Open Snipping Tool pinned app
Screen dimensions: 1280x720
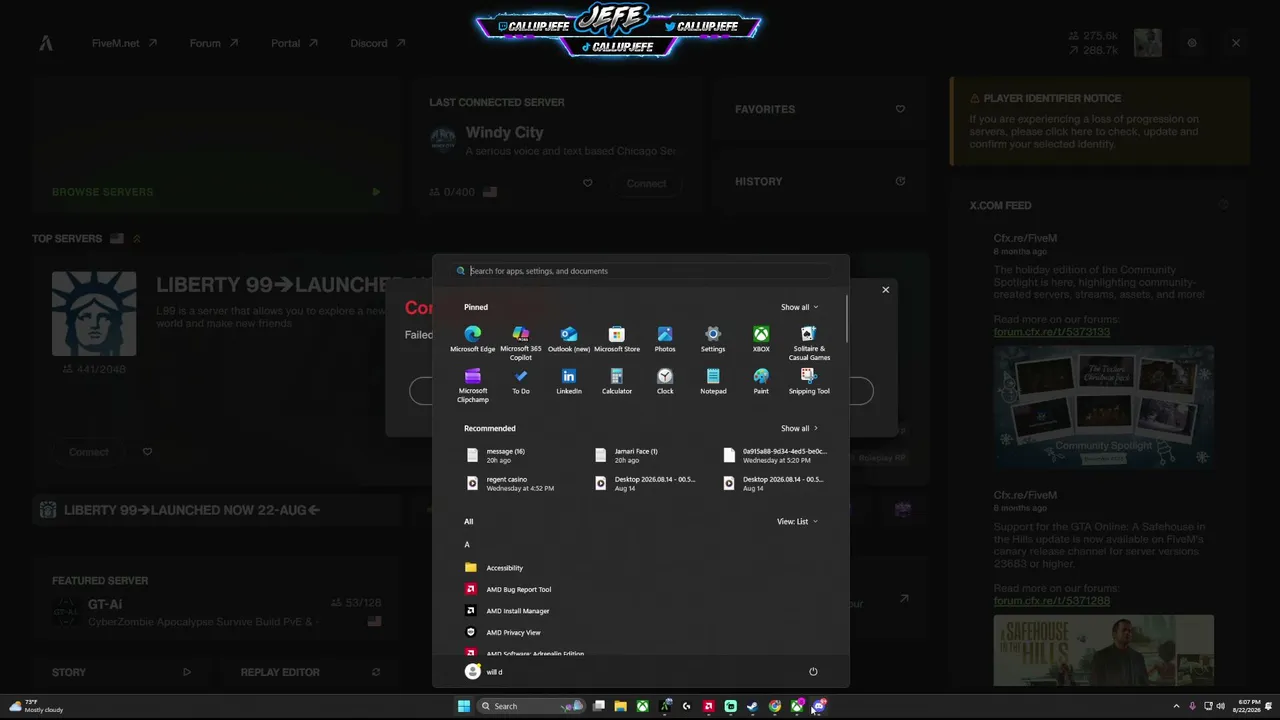click(x=809, y=381)
